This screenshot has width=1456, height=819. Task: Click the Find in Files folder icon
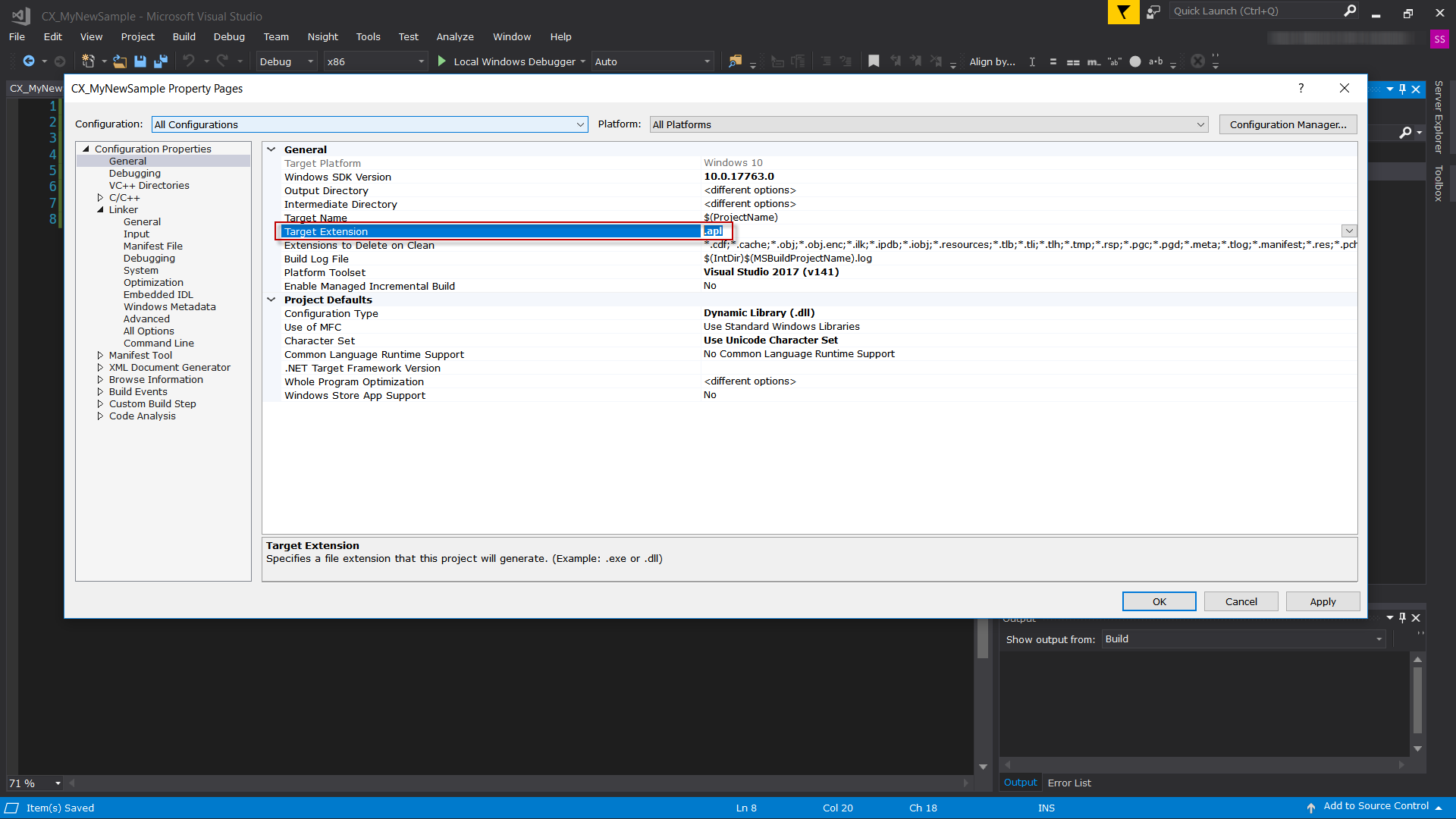[735, 61]
